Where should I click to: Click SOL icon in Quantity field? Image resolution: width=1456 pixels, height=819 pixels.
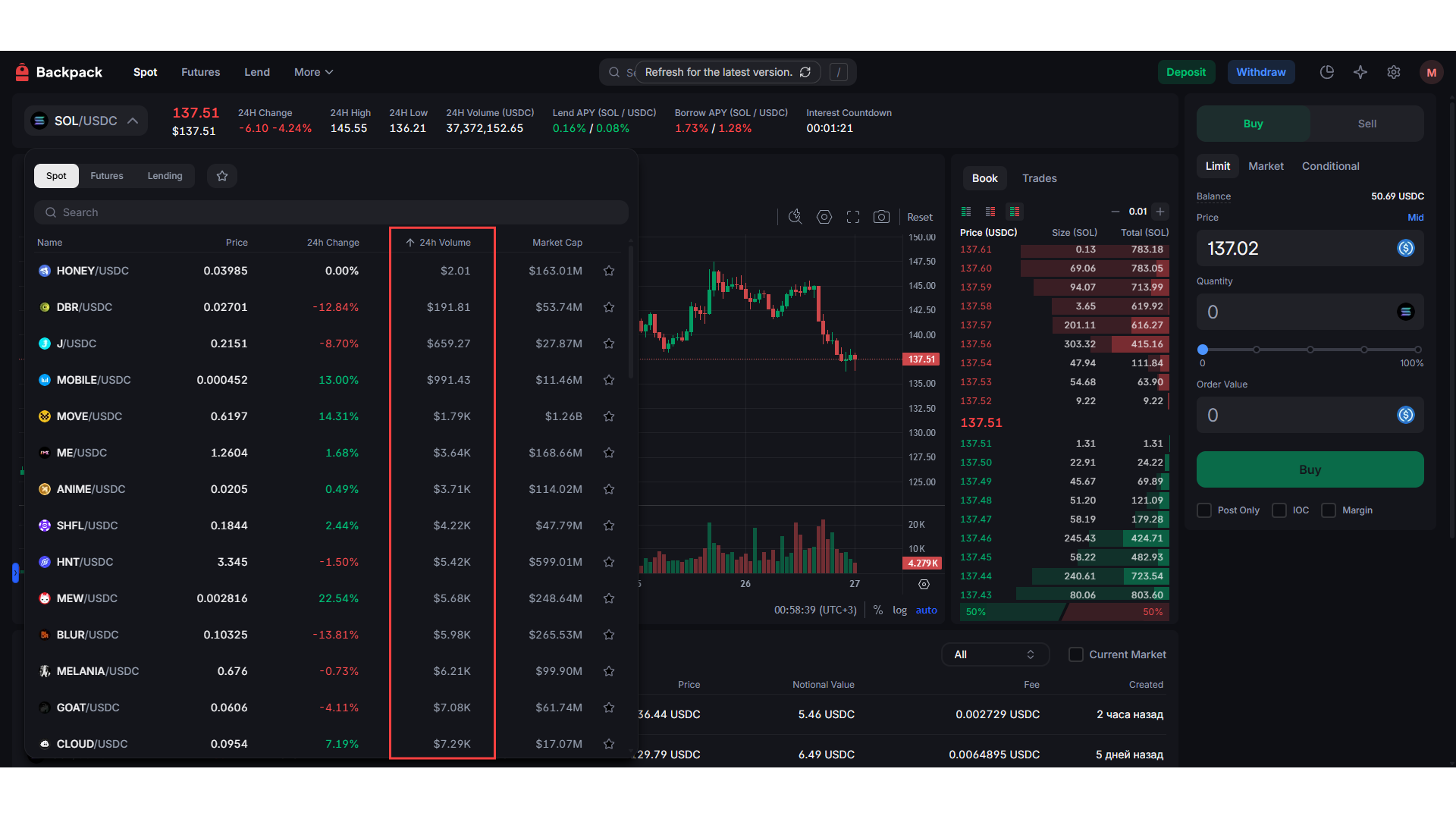tap(1406, 312)
